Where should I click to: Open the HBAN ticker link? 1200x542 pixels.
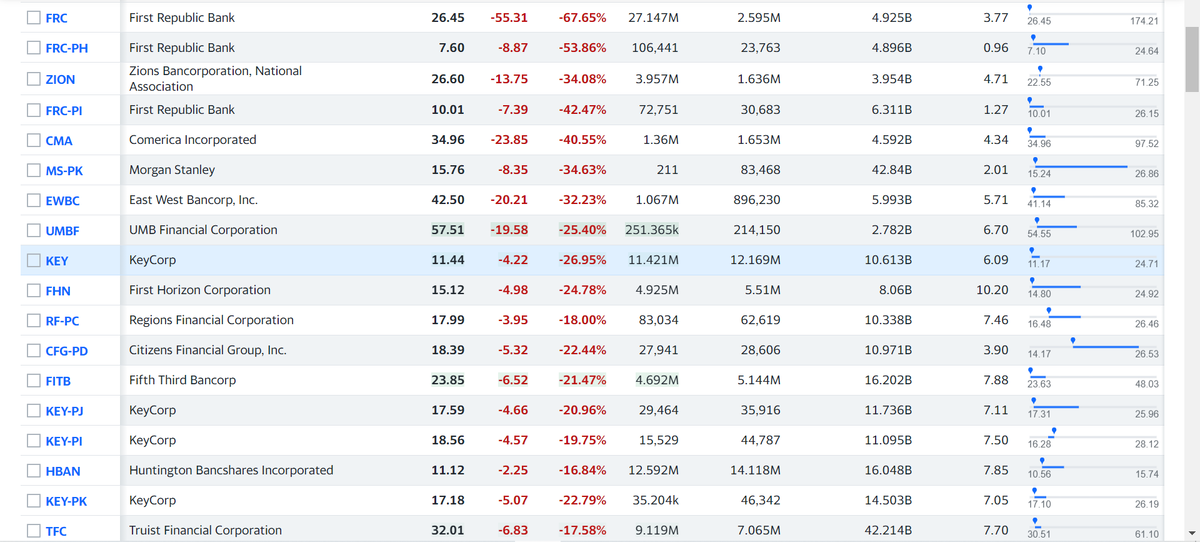tap(63, 472)
